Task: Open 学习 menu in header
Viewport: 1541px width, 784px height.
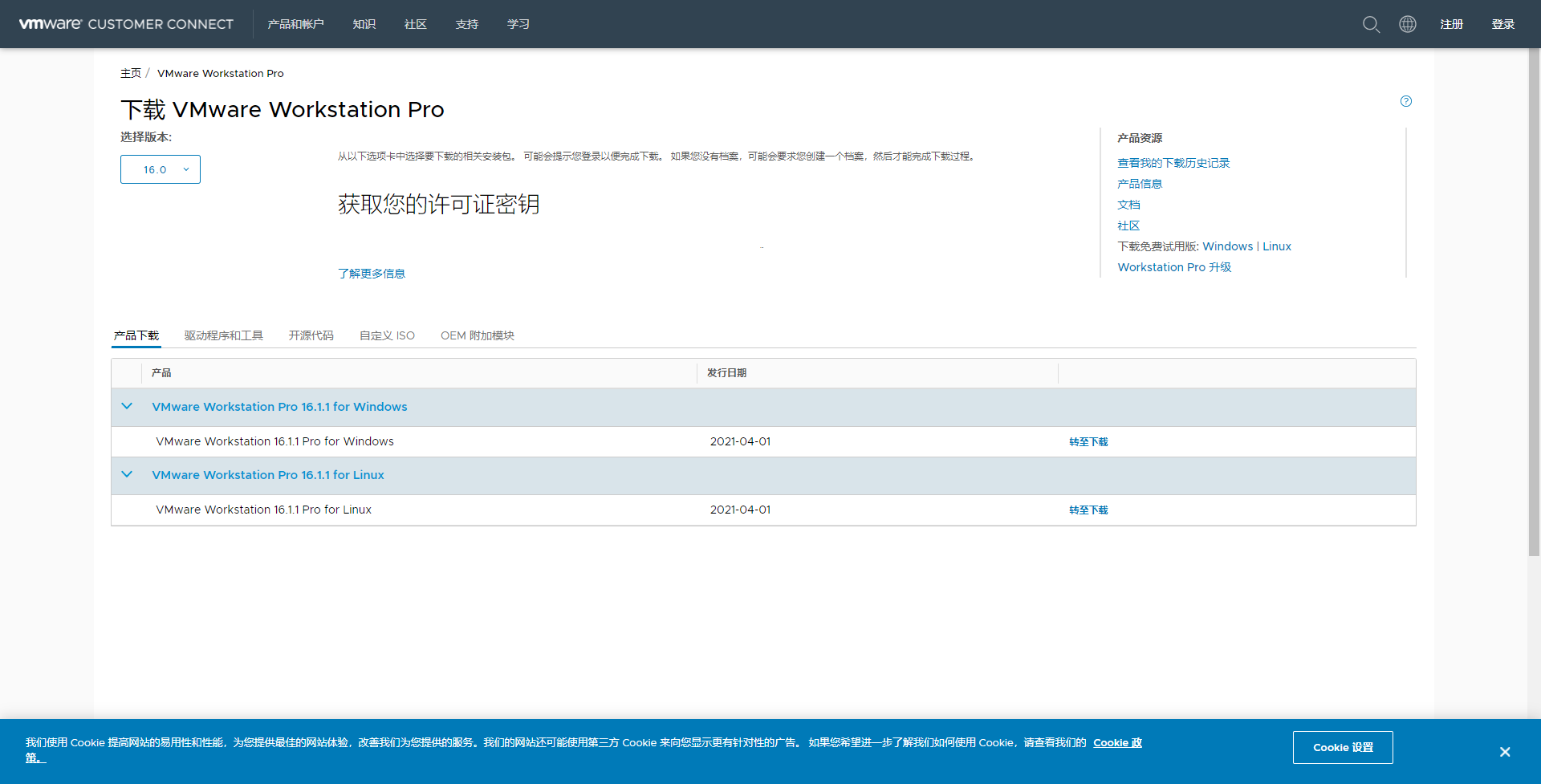Action: pyautogui.click(x=518, y=24)
